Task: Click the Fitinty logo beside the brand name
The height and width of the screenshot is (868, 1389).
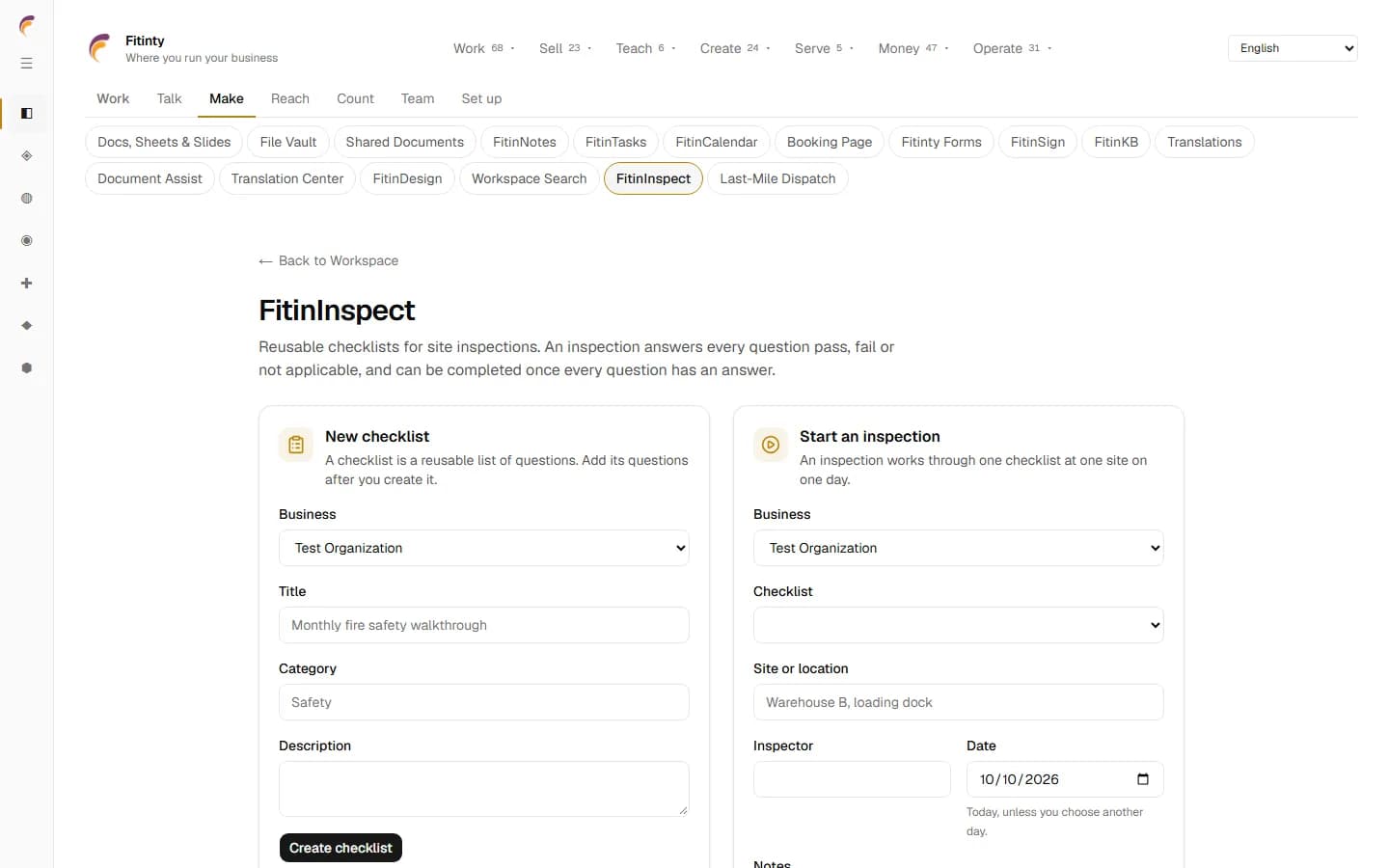Action: 100,48
